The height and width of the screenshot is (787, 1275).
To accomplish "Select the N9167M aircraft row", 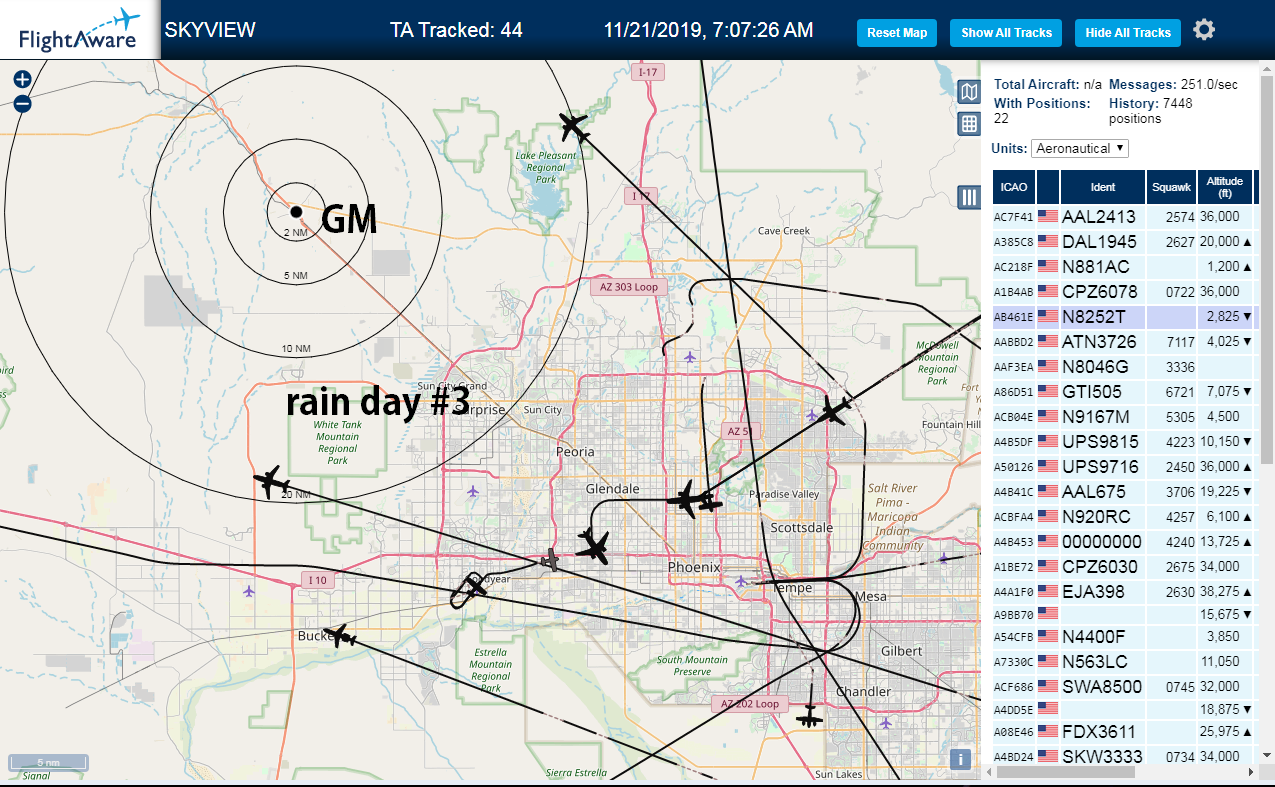I will [x=1124, y=416].
